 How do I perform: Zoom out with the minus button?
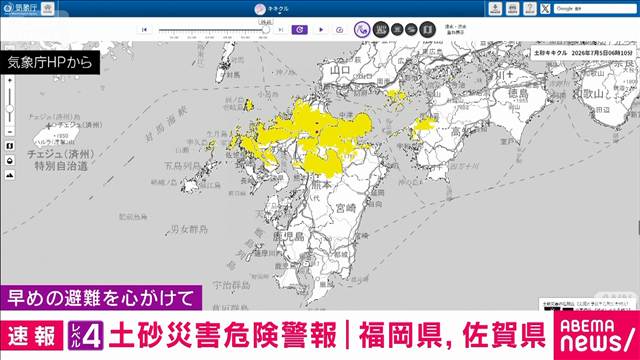point(10,132)
